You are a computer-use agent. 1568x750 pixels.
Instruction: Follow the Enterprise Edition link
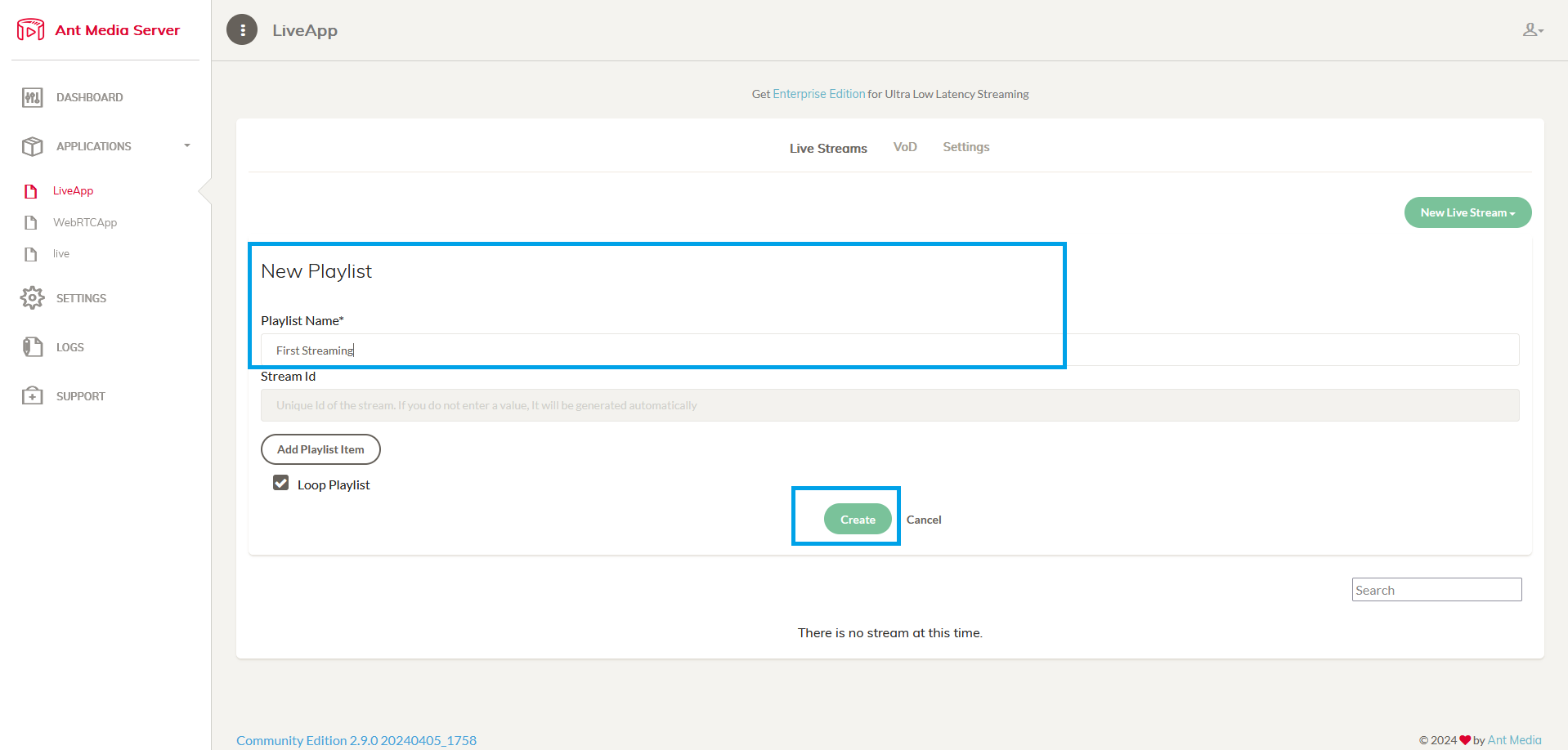[818, 94]
